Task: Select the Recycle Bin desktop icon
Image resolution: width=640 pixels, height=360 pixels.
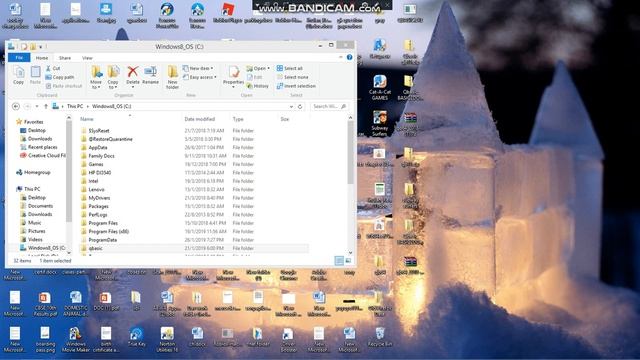Action: pyautogui.click(x=380, y=337)
